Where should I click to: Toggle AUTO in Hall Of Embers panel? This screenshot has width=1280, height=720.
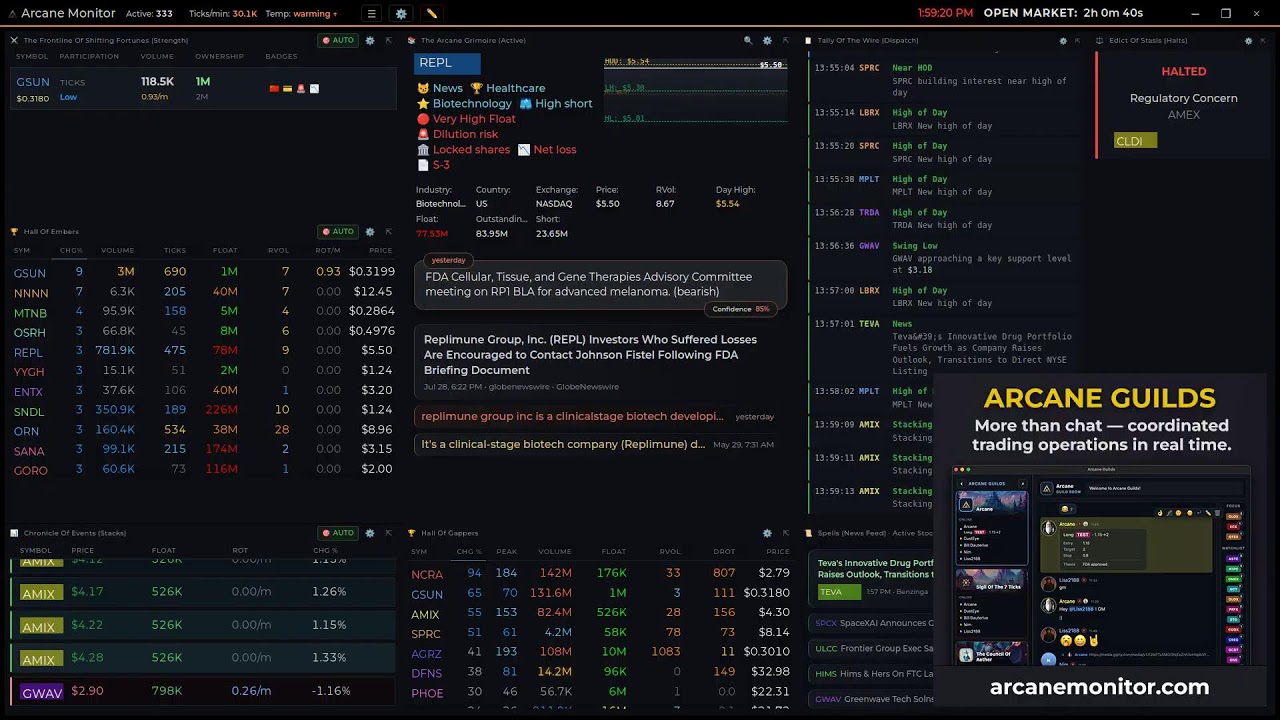[338, 231]
